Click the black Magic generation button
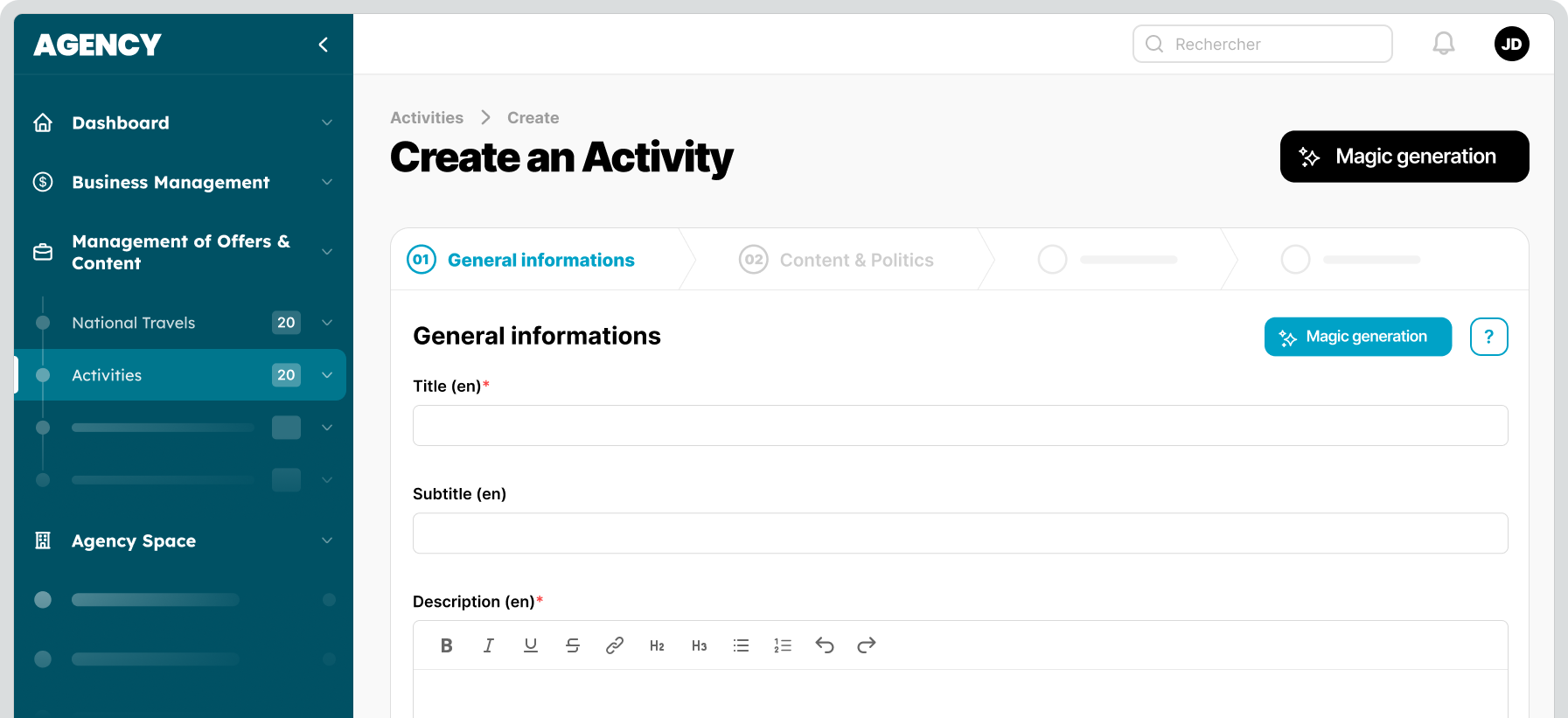Screen dimensions: 1568x718 1404,157
